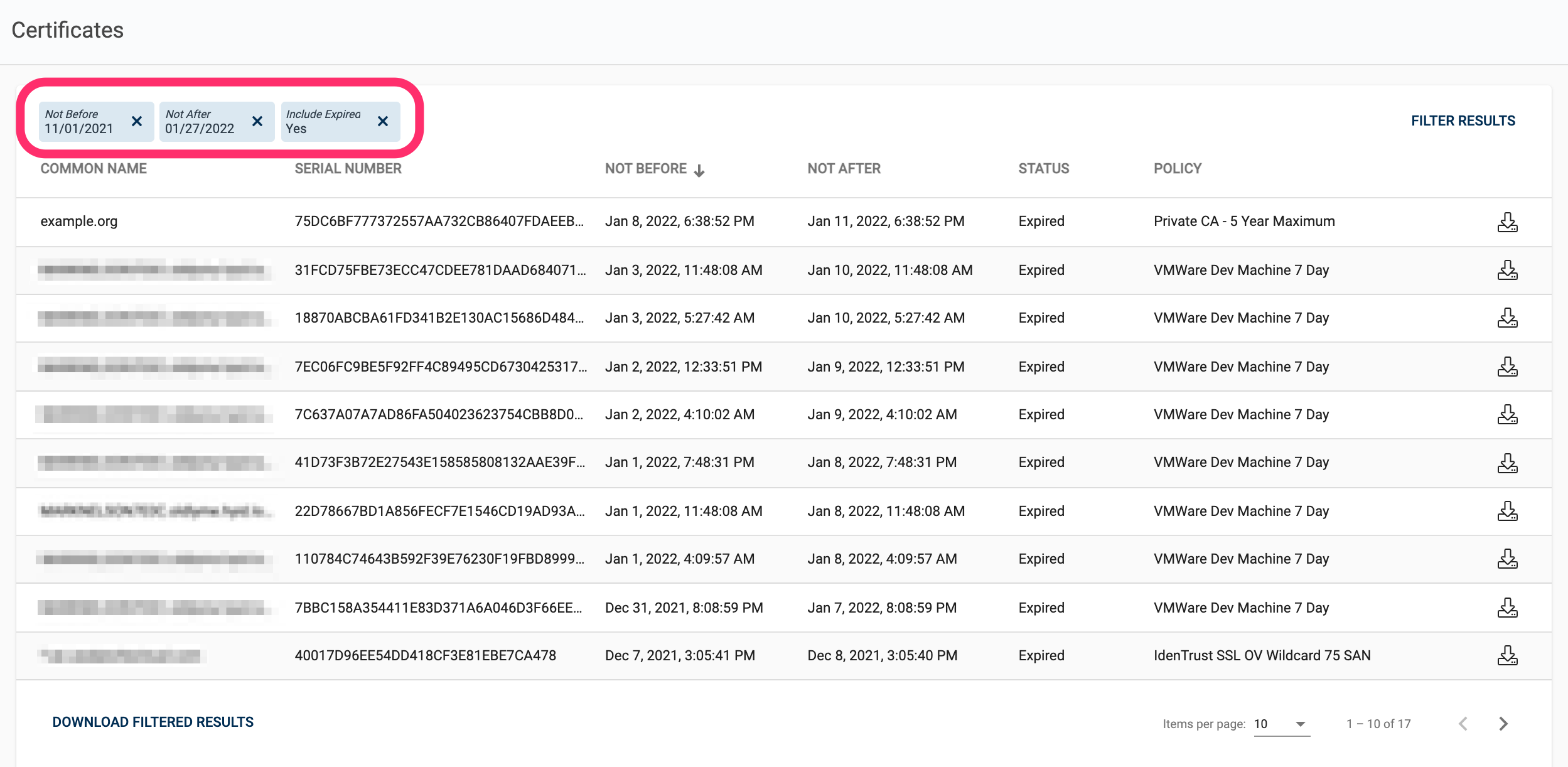Image resolution: width=1568 pixels, height=767 pixels.
Task: Select the example.org common name cell
Action: 79,222
